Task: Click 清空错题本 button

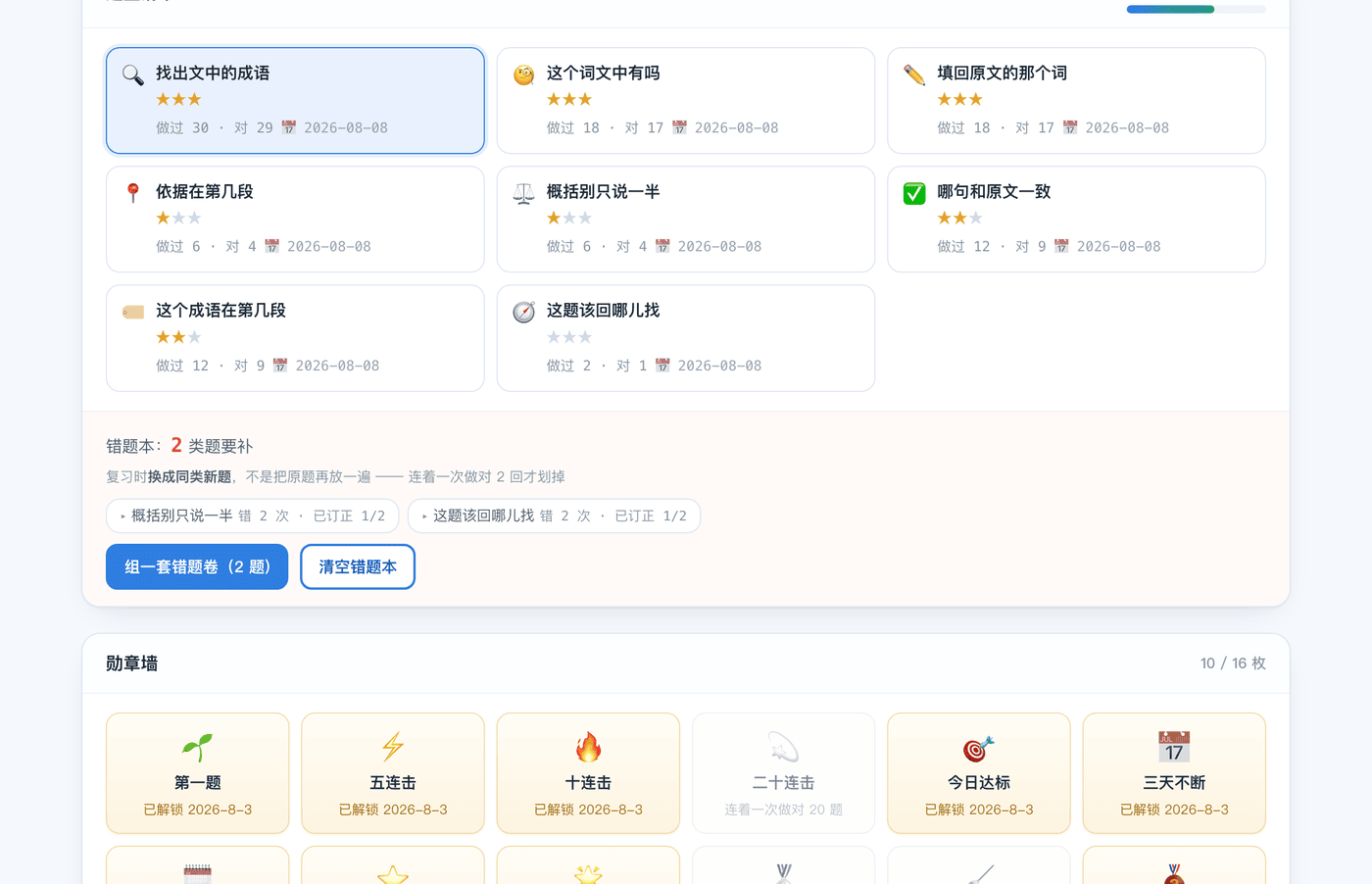Action: [358, 566]
